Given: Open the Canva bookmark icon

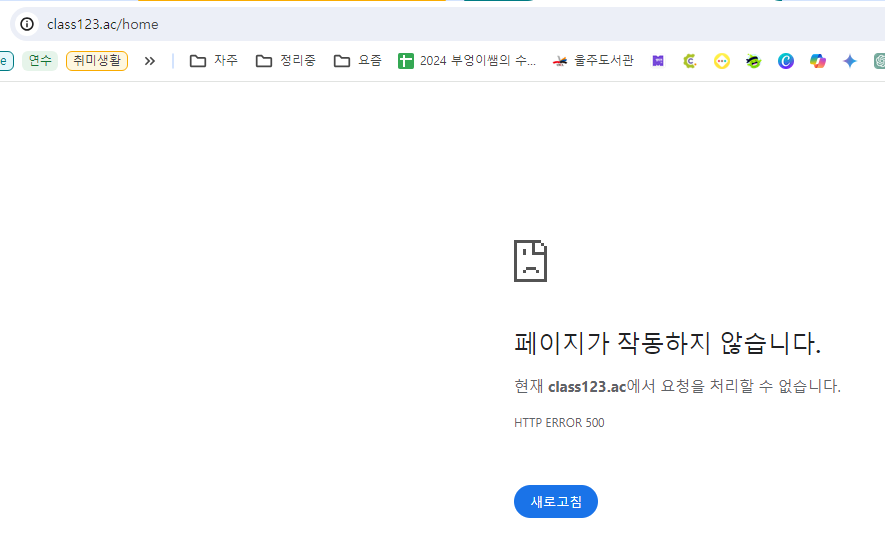Looking at the screenshot, I should pyautogui.click(x=786, y=61).
